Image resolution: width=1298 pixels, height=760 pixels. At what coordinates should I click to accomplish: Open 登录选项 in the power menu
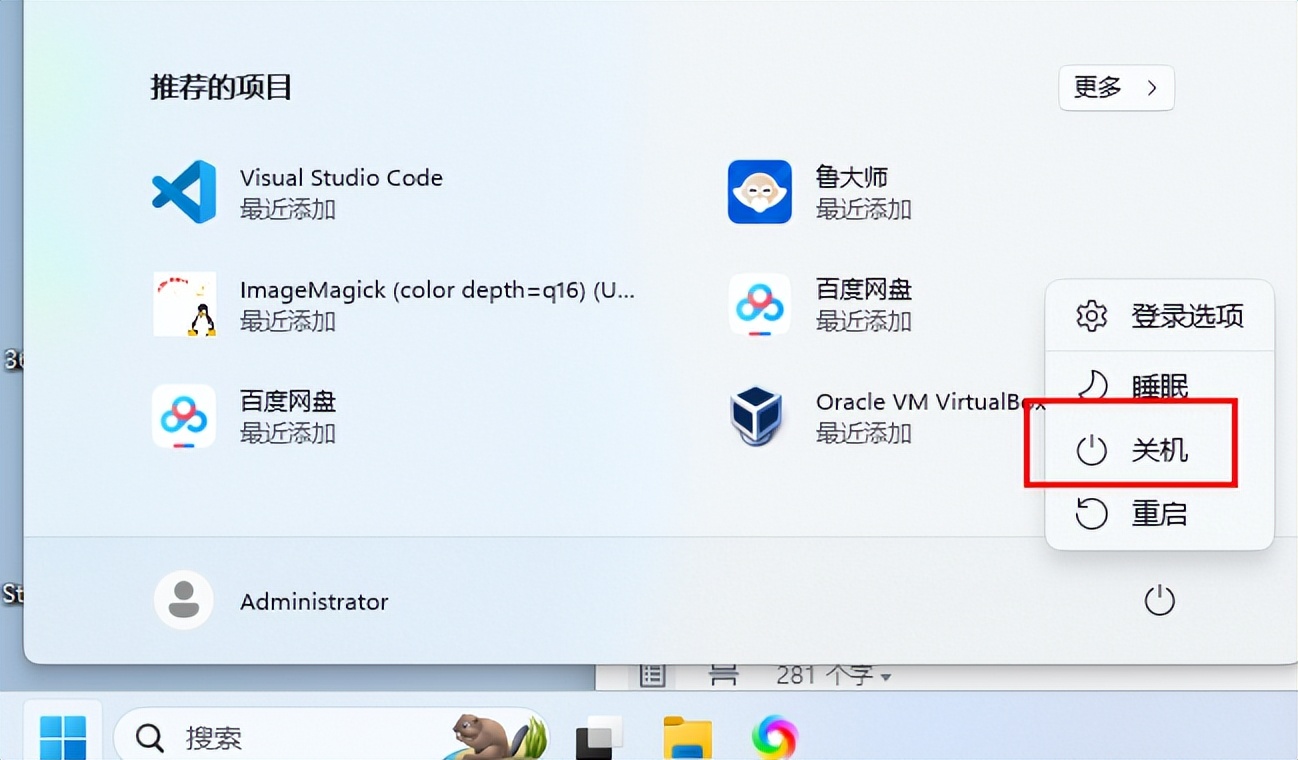pos(1160,317)
